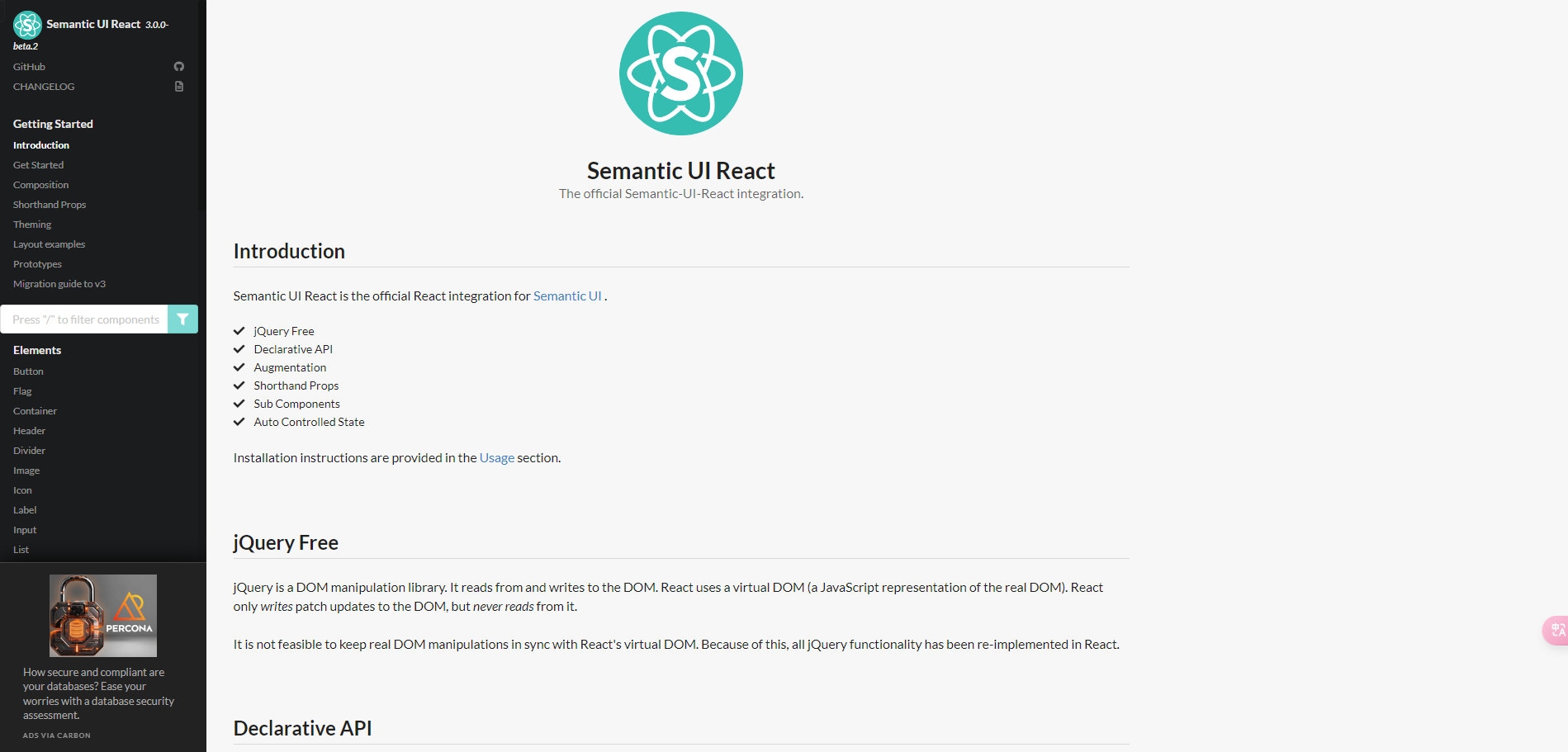Click the ADS VIA CARBON label

(55, 735)
